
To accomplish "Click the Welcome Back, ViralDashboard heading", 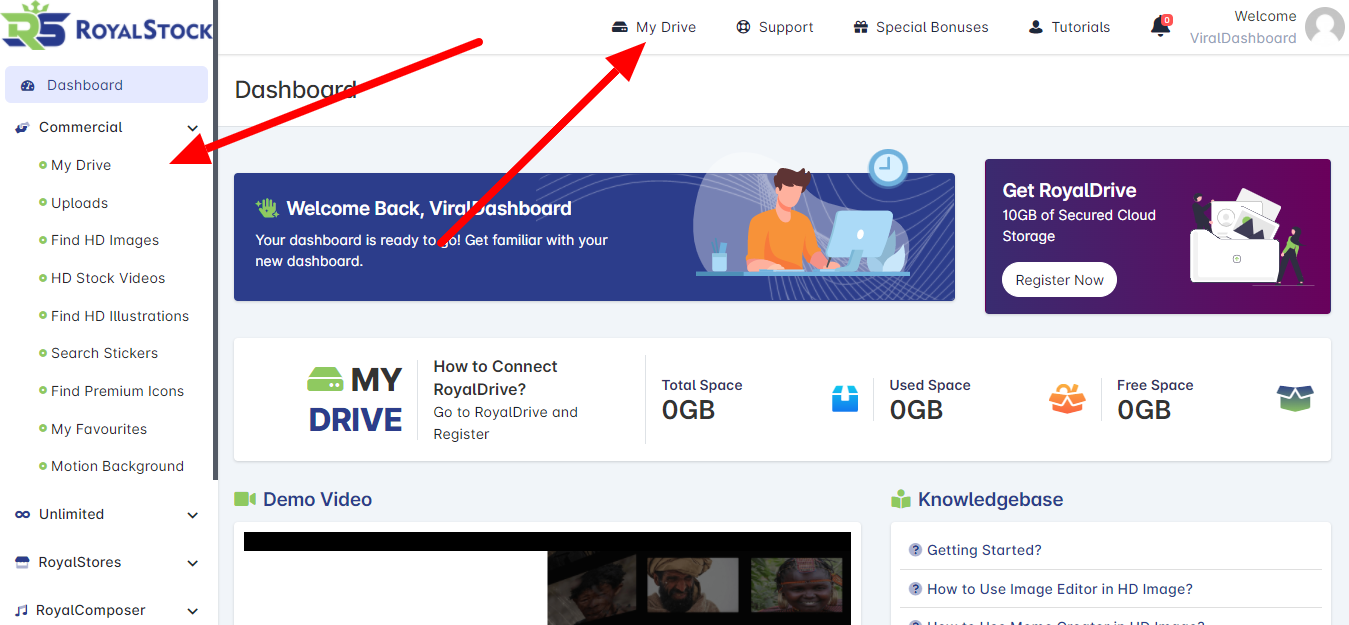I will 429,208.
